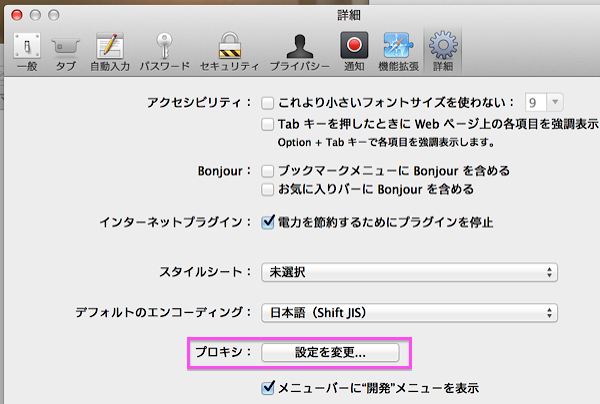Open the 一般 (General) preferences pane
The height and width of the screenshot is (404, 600).
coord(27,52)
